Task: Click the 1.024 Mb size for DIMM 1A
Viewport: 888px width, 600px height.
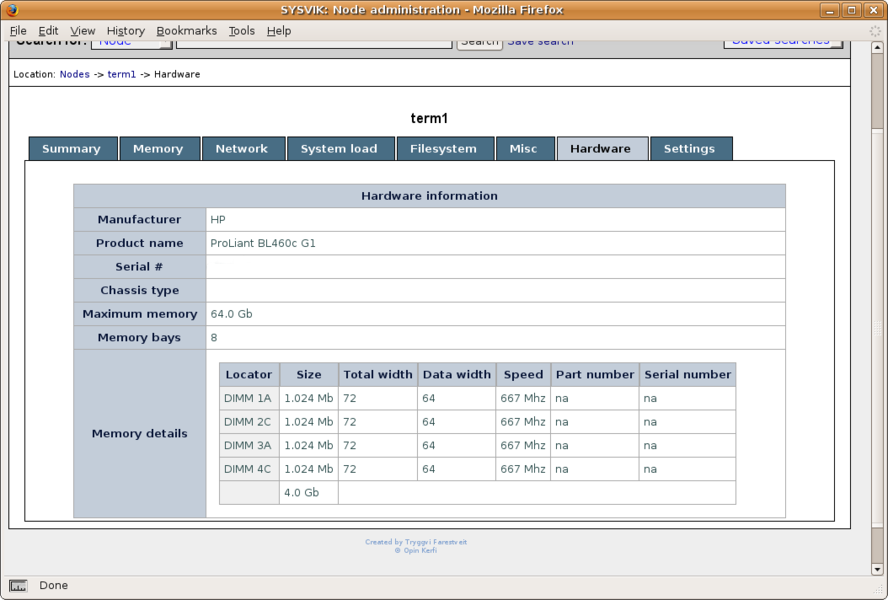Action: point(309,398)
